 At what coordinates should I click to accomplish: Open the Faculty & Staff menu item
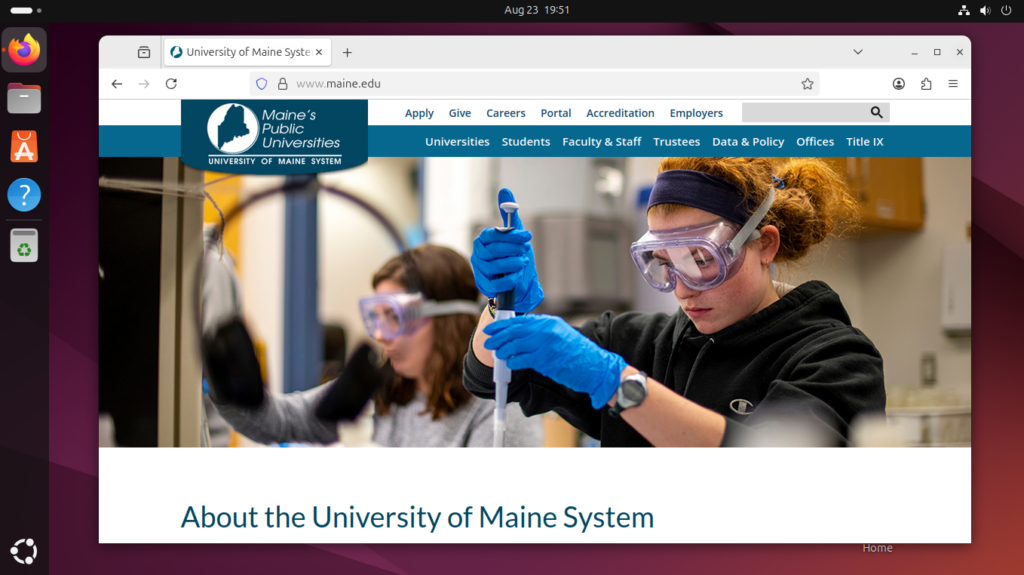tap(601, 142)
